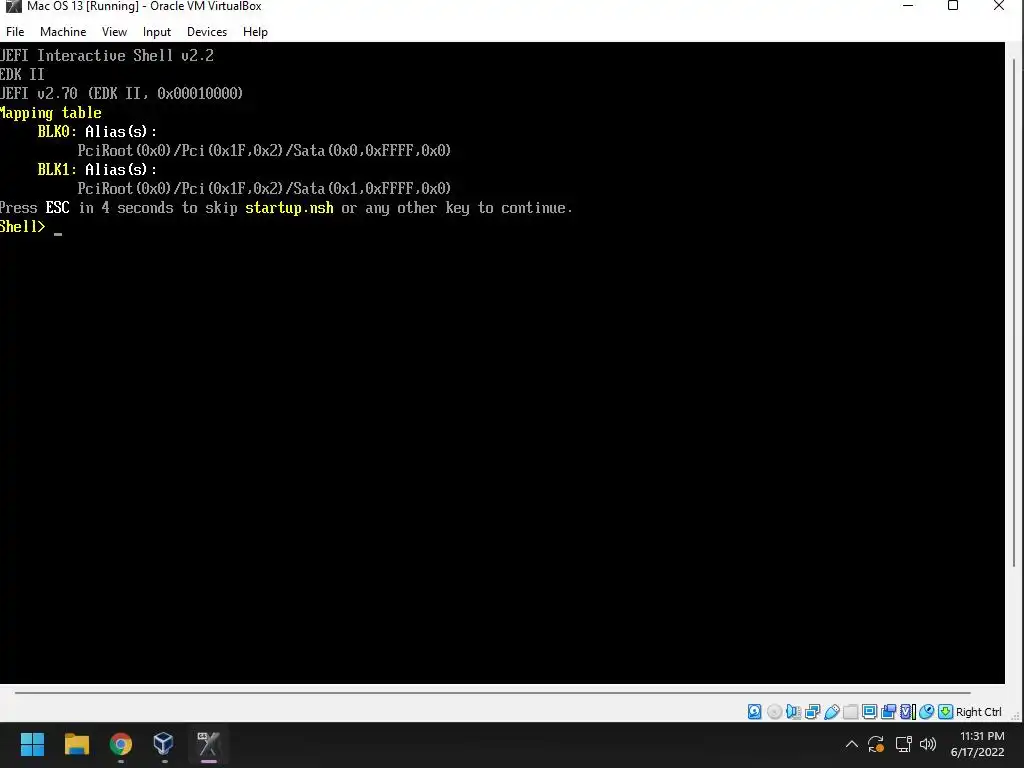Open the File menu
This screenshot has height=768, width=1024.
coord(14,31)
